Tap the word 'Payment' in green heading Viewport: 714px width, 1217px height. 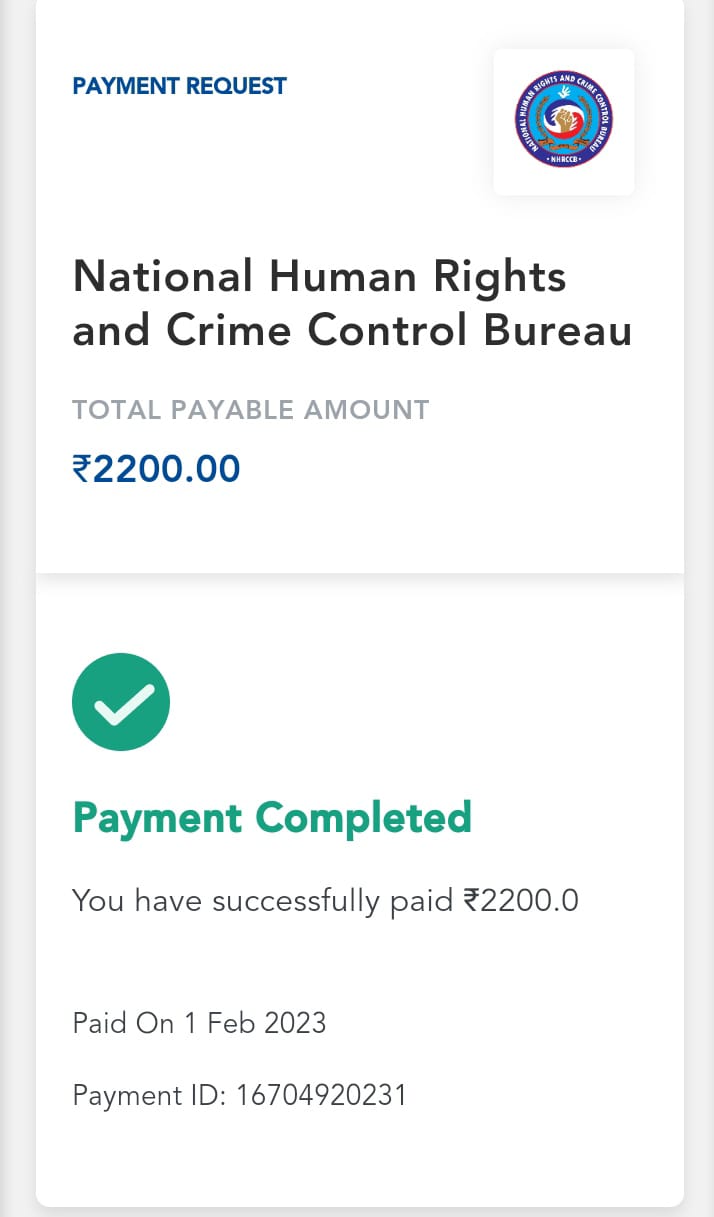(x=158, y=818)
